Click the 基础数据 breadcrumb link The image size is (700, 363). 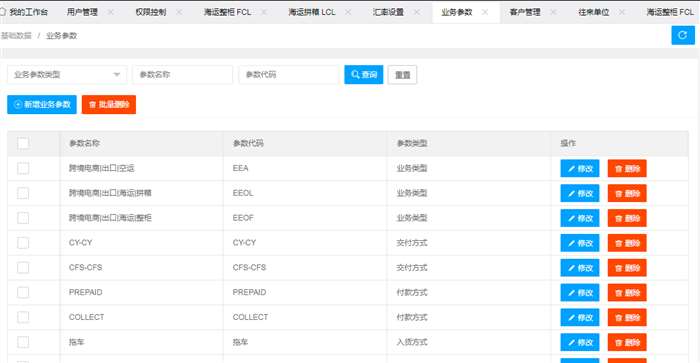point(16,35)
